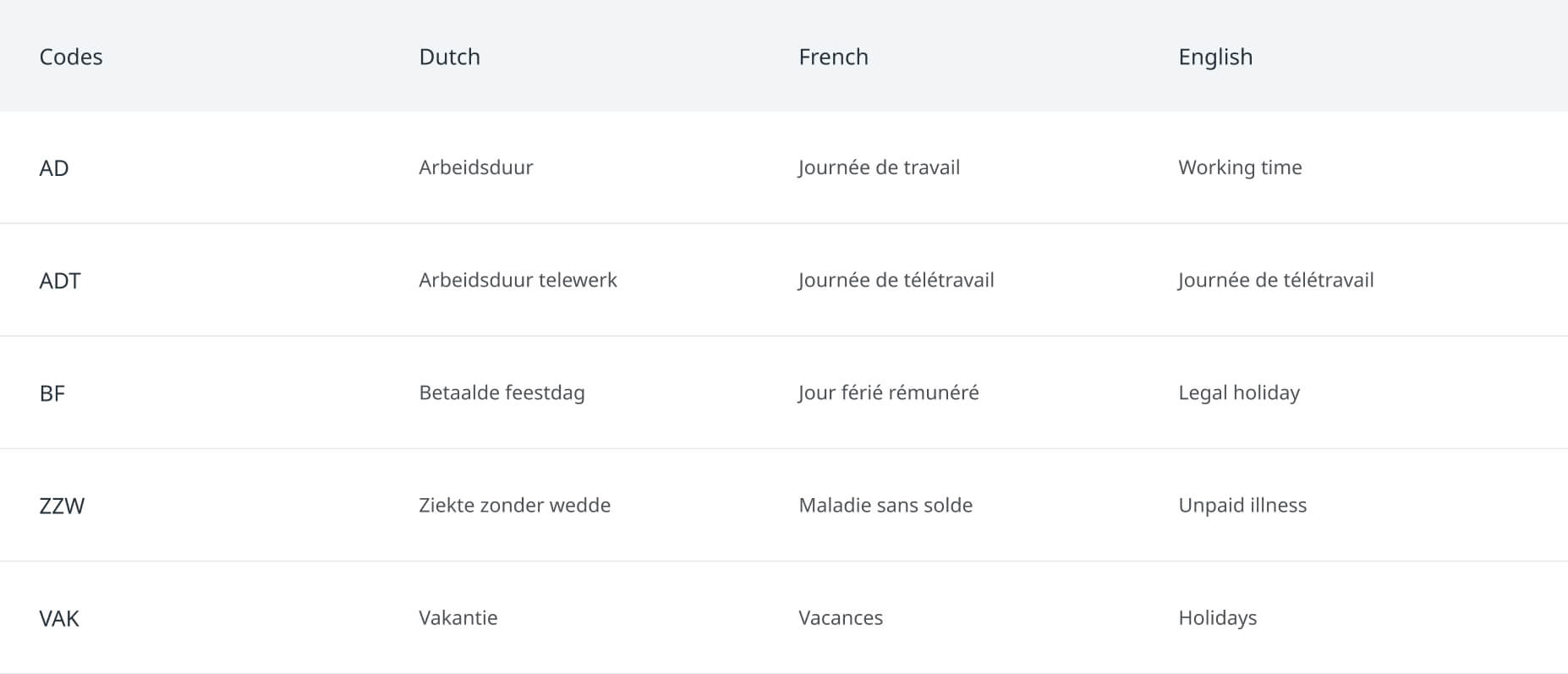Select the Working time cell
The height and width of the screenshot is (674, 1568).
1240,167
